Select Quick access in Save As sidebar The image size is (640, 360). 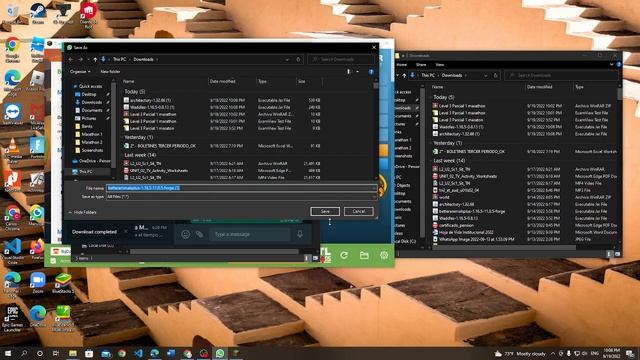(90, 86)
